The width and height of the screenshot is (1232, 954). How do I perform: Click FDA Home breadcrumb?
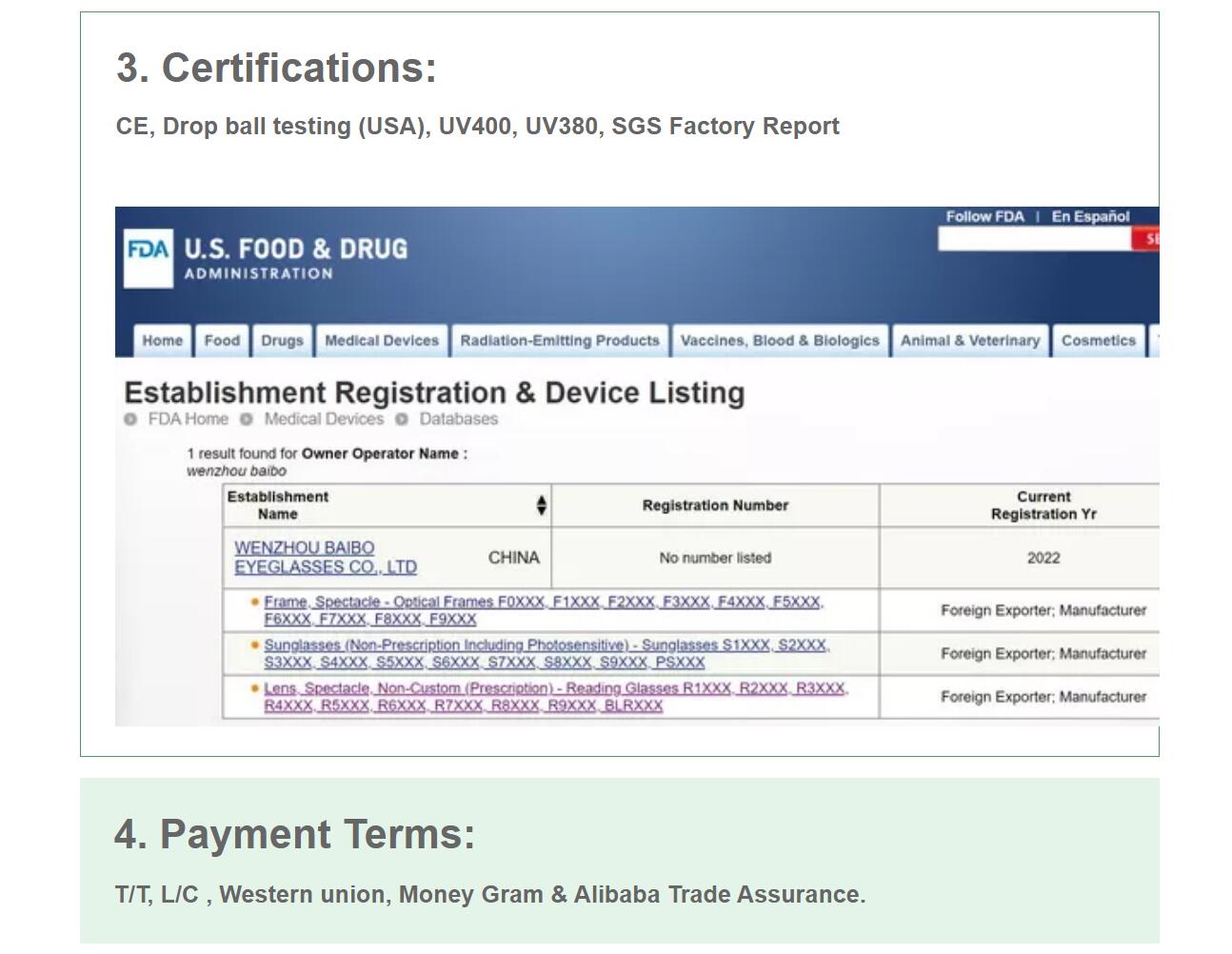(188, 420)
